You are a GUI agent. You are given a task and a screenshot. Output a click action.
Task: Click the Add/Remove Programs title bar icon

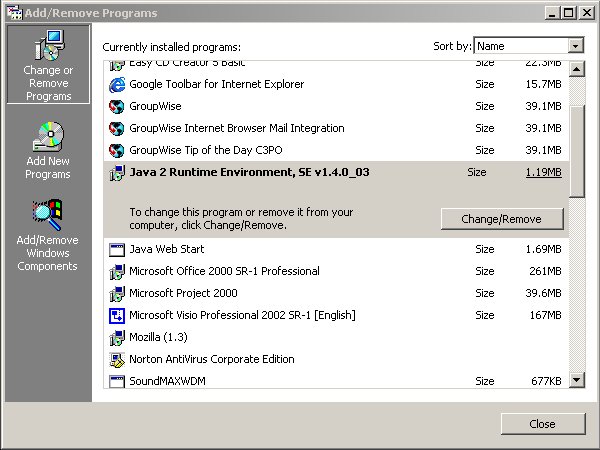coord(15,13)
